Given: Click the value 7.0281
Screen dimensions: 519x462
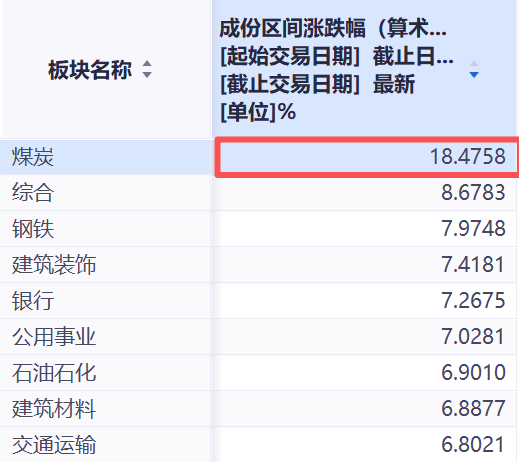Looking at the screenshot, I should [x=473, y=336].
